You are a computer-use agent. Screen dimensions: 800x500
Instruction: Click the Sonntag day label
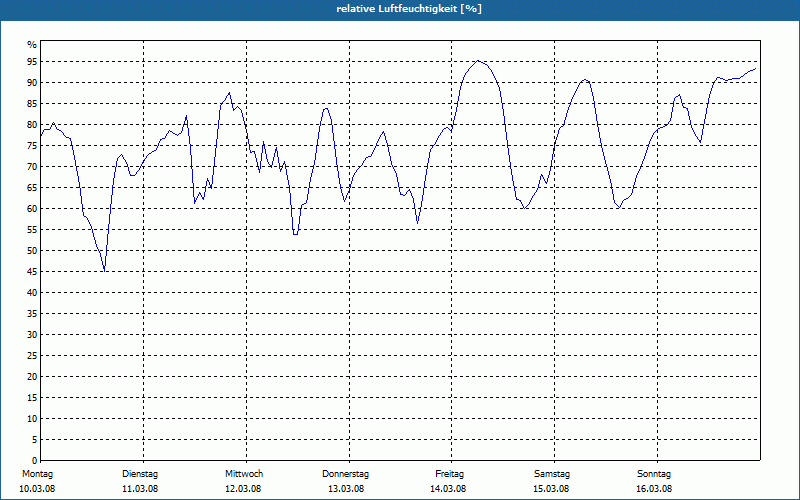[654, 474]
